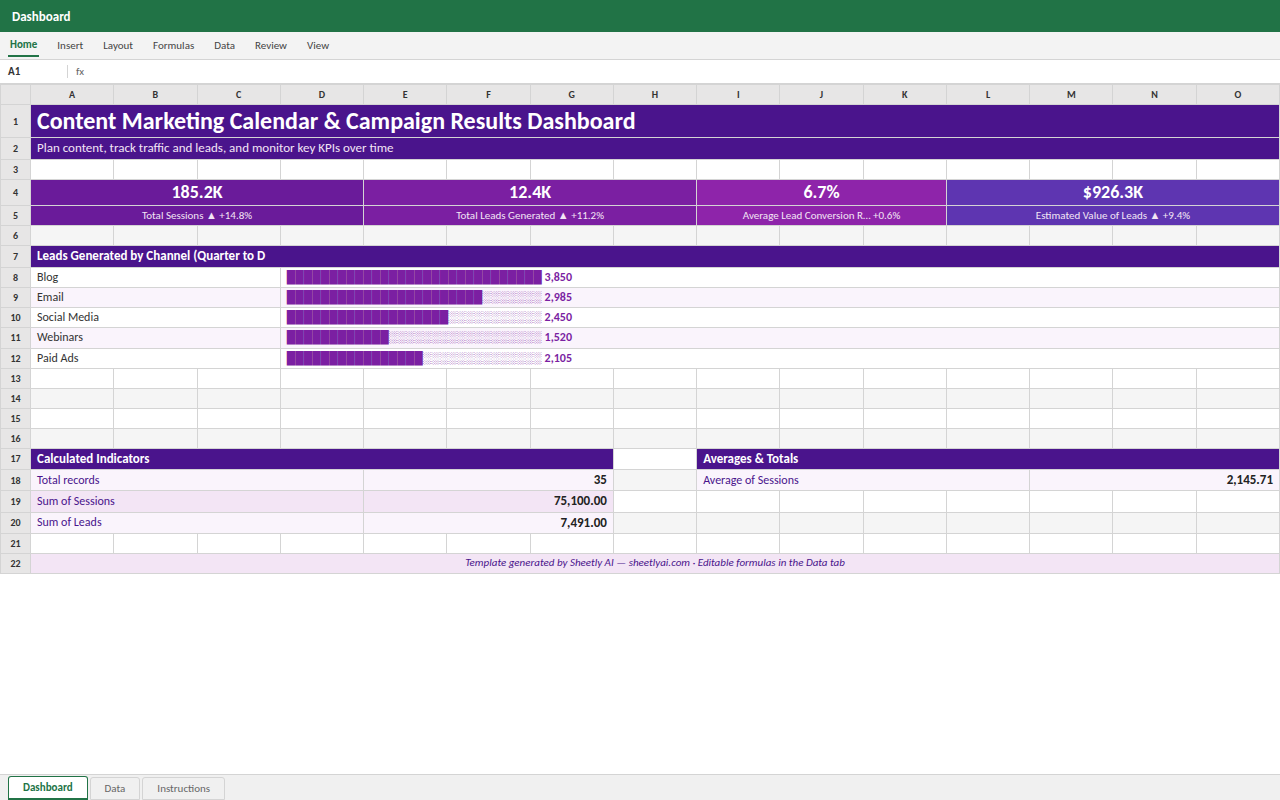Select the Averages & Totals header
1280x800 pixels.
tap(988, 459)
